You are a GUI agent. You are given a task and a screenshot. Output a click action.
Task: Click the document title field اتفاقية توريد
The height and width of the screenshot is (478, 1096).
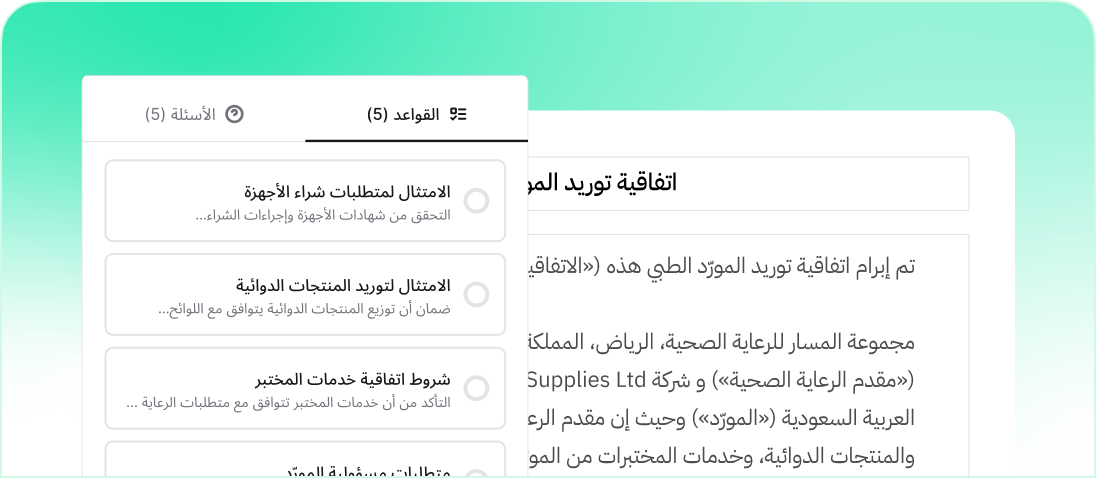click(745, 183)
